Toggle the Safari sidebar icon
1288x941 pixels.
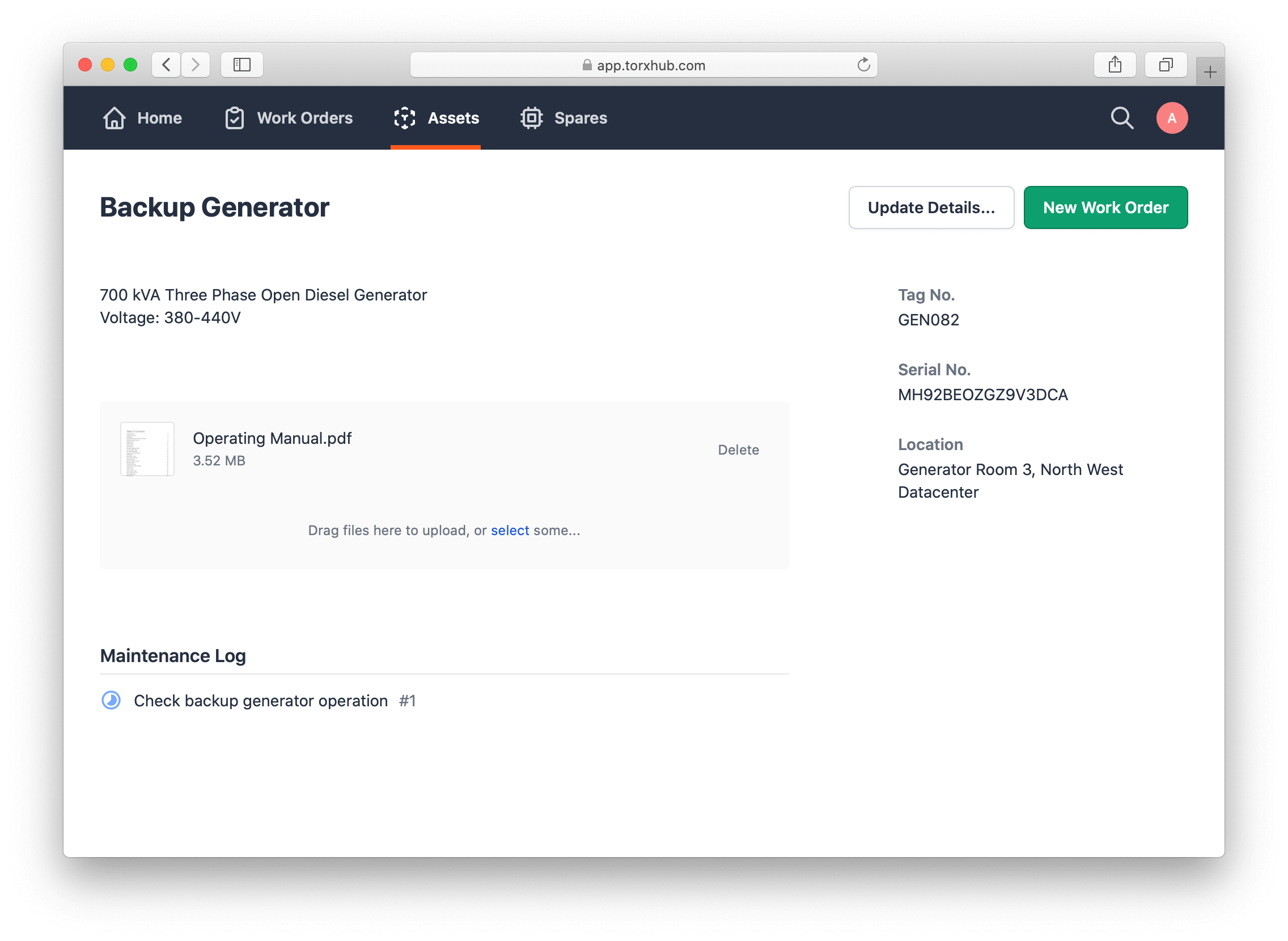pos(241,65)
